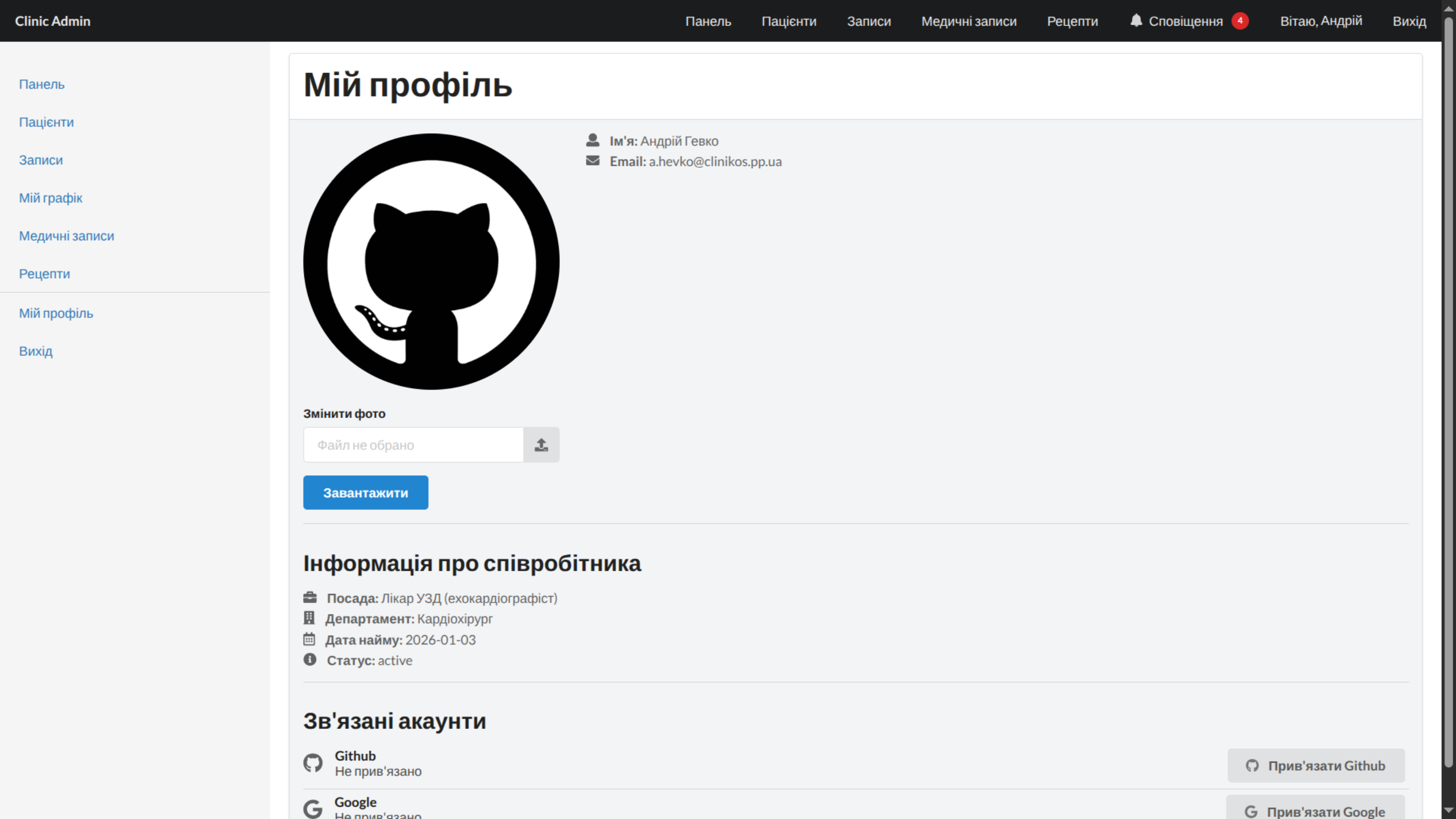Select Мій профіль in the sidebar

click(56, 313)
